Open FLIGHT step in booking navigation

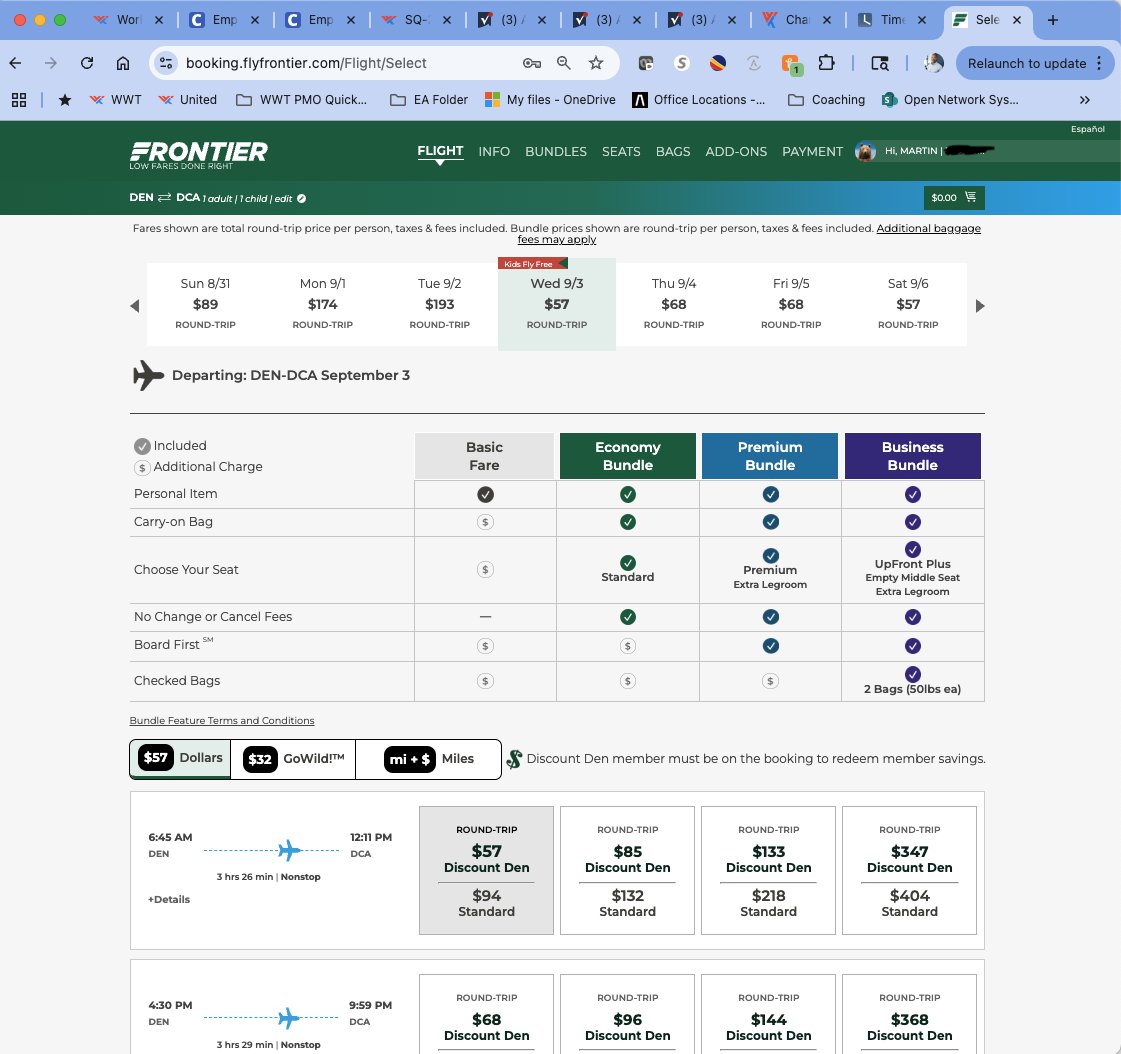point(440,151)
